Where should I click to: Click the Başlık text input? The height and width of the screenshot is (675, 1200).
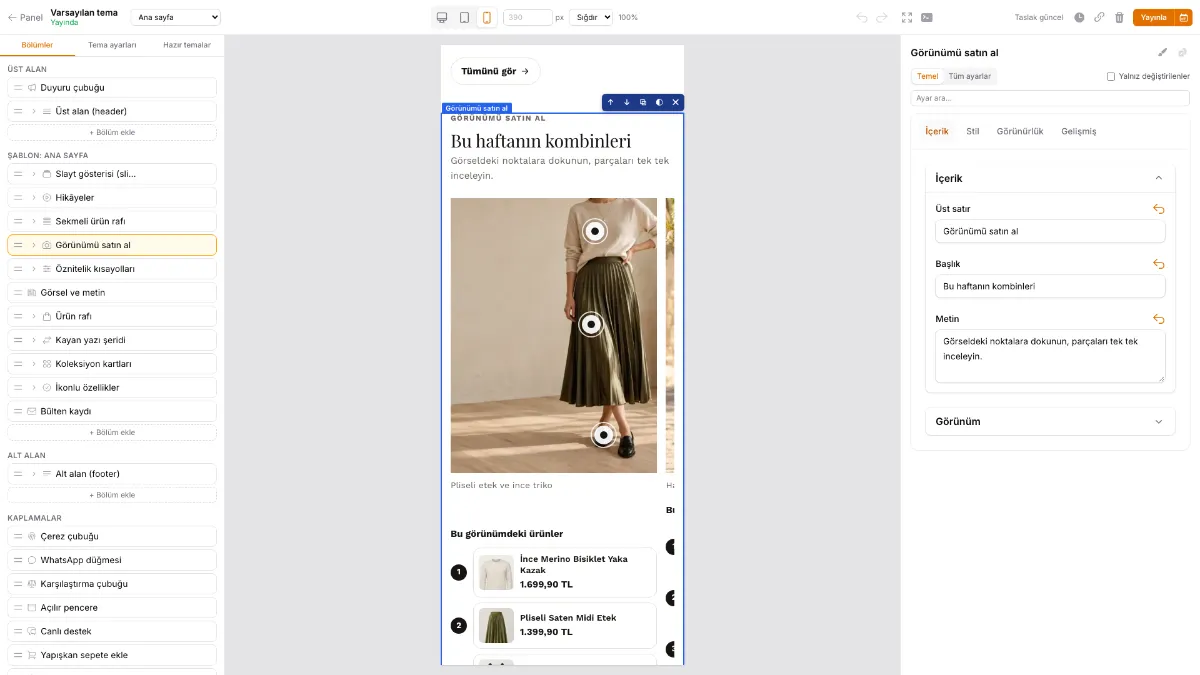(1050, 286)
